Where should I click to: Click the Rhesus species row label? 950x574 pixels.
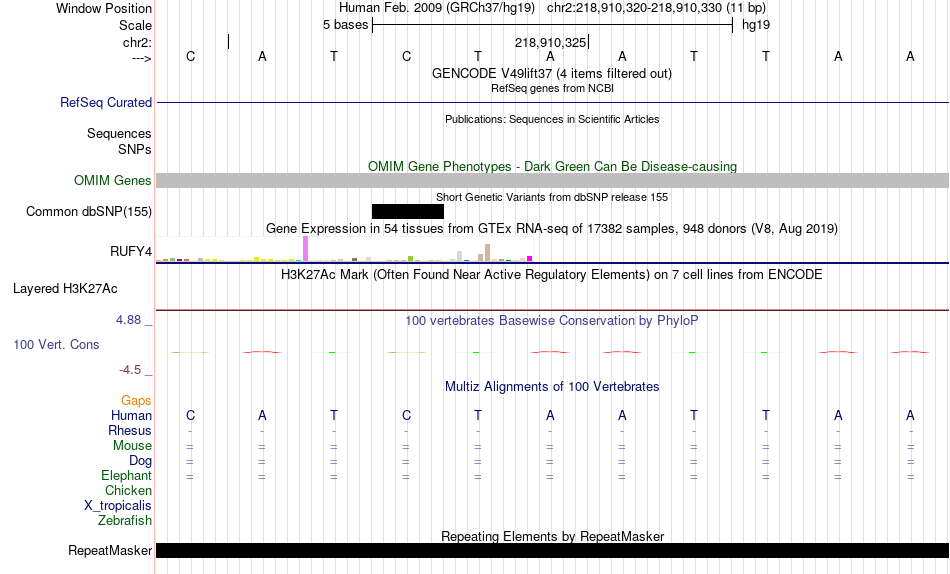click(x=130, y=430)
